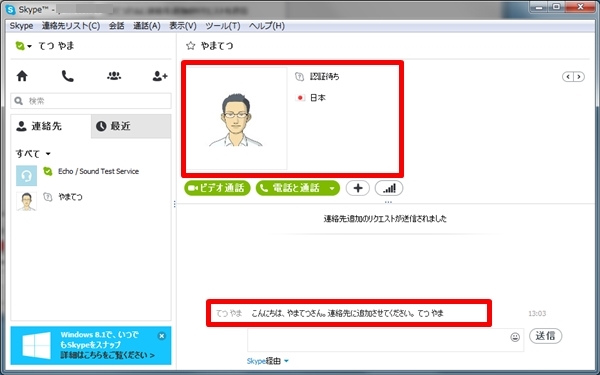Expand the 電話と通話 dropdown arrow
The height and width of the screenshot is (375, 600).
click(x=332, y=188)
